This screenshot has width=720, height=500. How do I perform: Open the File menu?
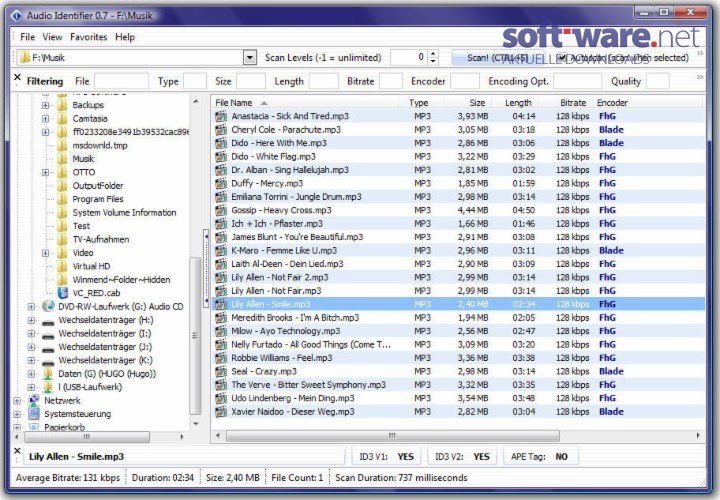28,37
